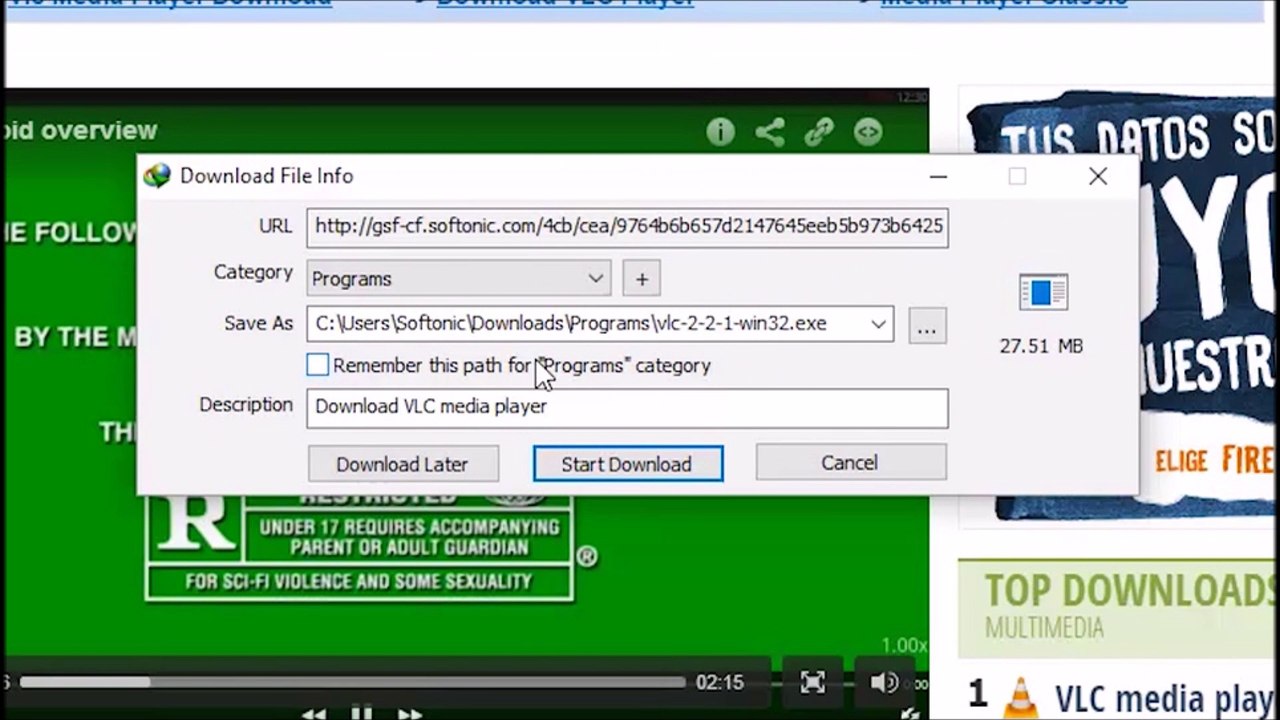Image resolution: width=1280 pixels, height=720 pixels.
Task: Mute the video with the speaker icon
Action: coord(883,682)
